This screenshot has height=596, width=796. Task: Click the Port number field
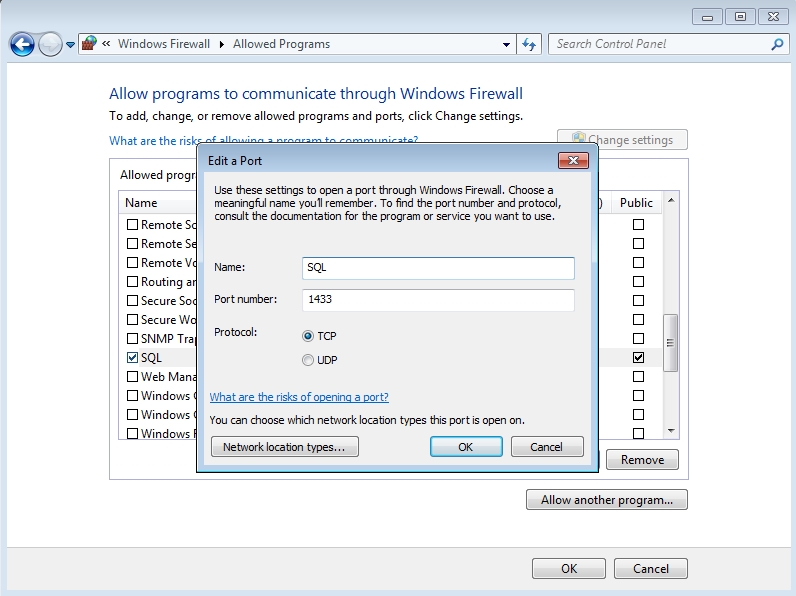(x=438, y=299)
